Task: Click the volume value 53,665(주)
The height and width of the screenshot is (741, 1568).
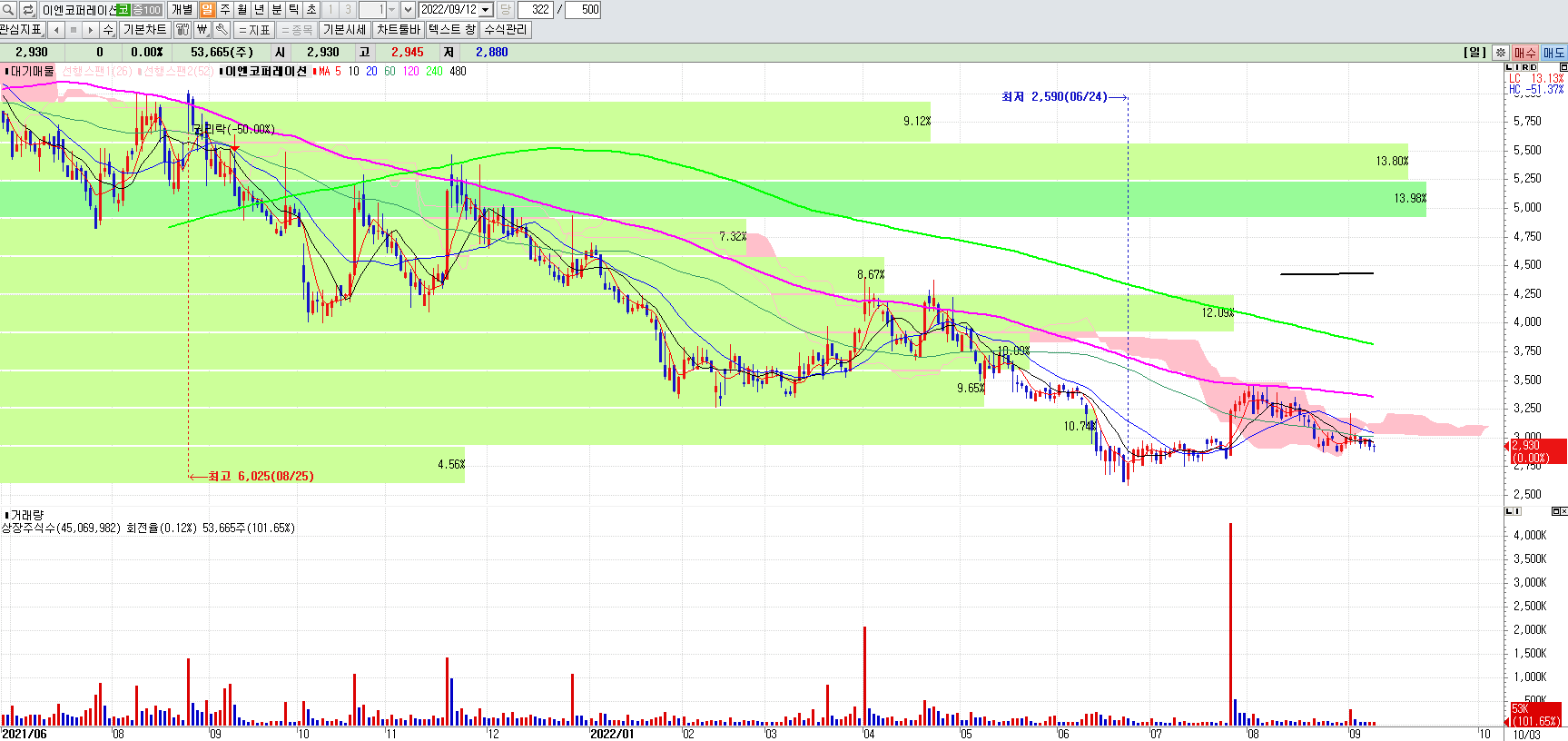Action: 222,52
